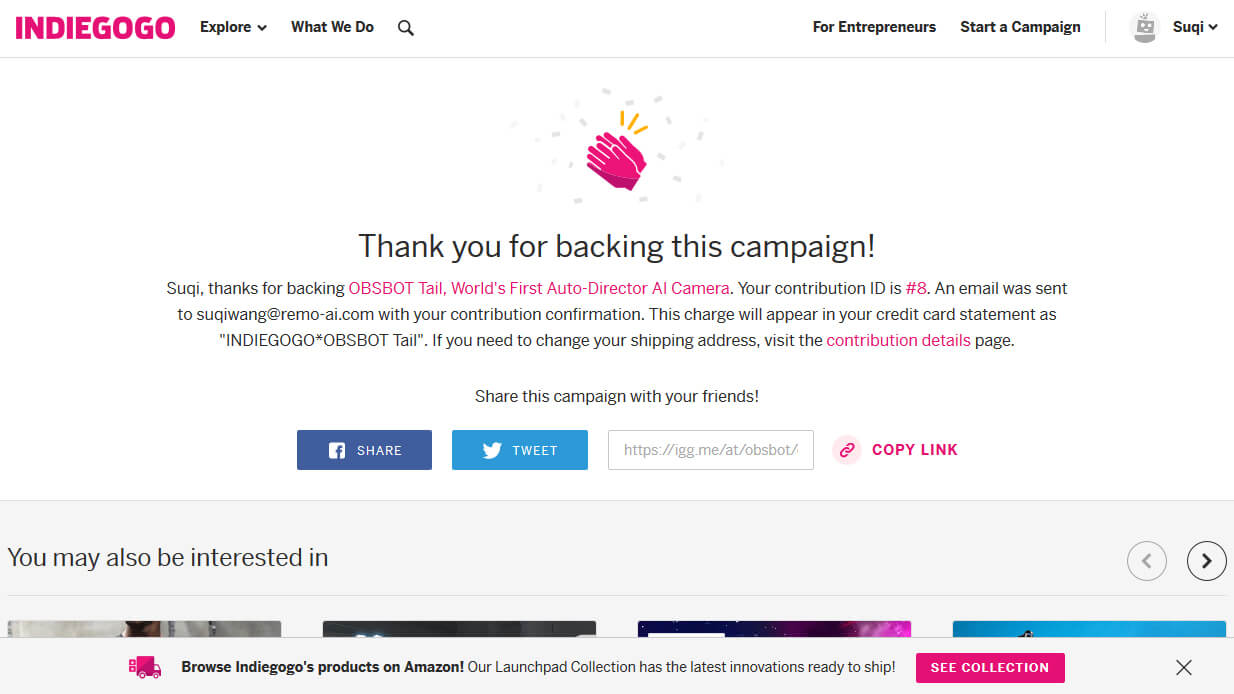This screenshot has width=1234, height=694.
Task: Tweet this campaign
Action: pyautogui.click(x=519, y=450)
